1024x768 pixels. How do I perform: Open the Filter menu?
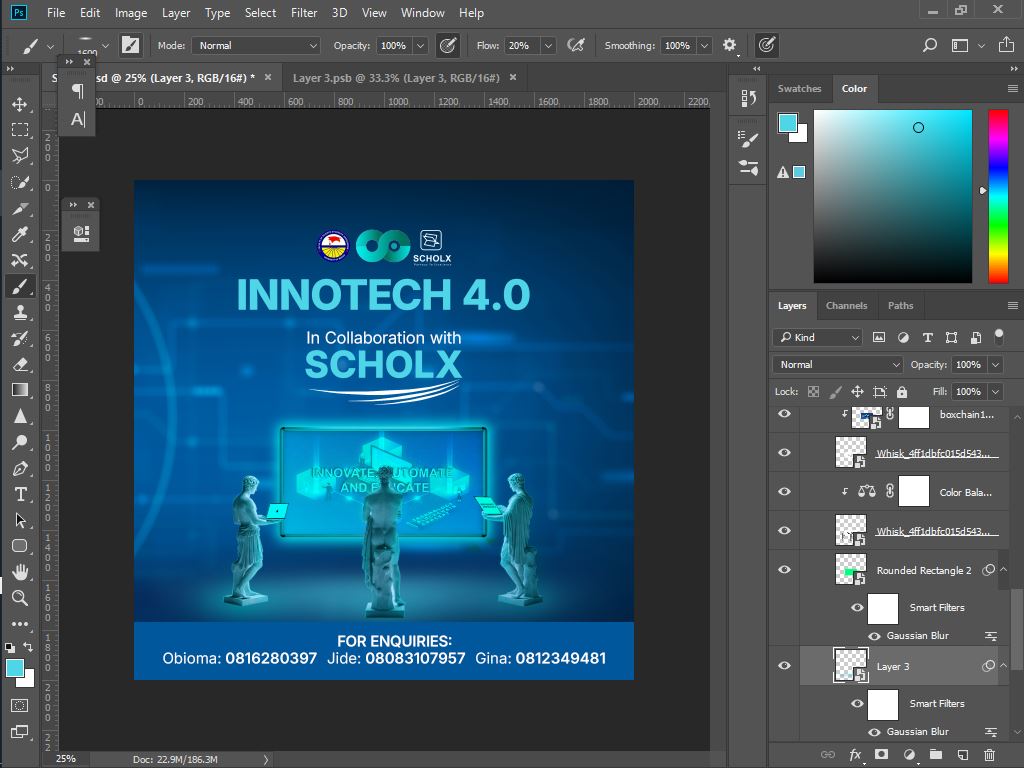coord(303,13)
